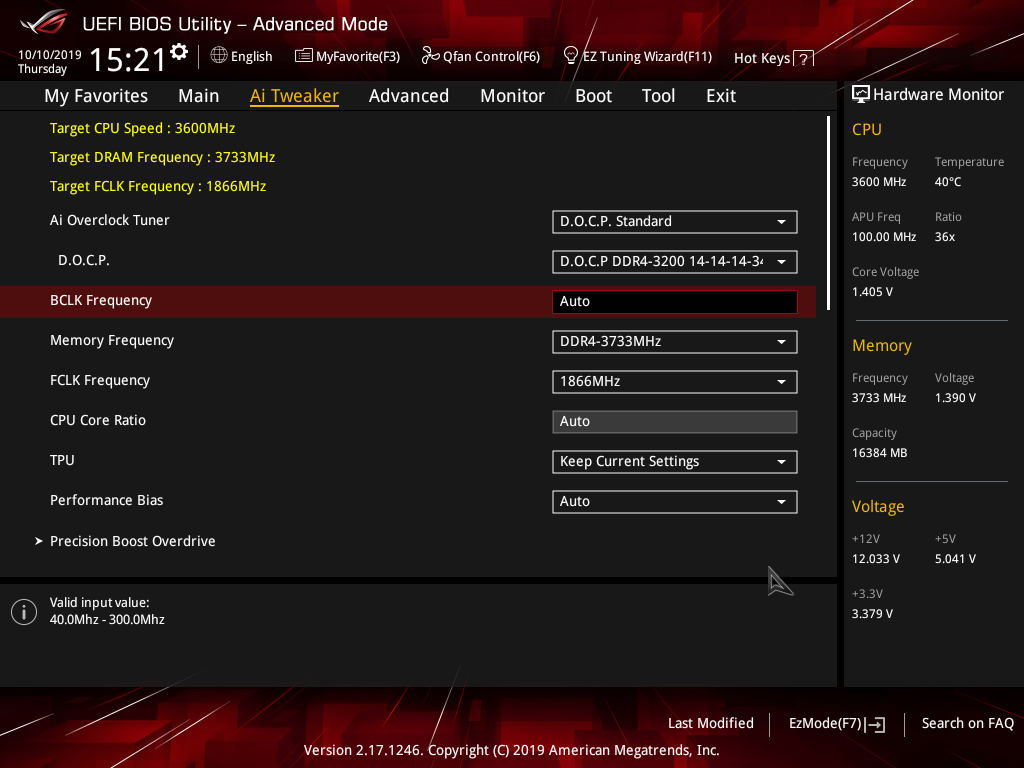The width and height of the screenshot is (1024, 768).
Task: Click the BCLK Frequency input field
Action: coord(675,301)
